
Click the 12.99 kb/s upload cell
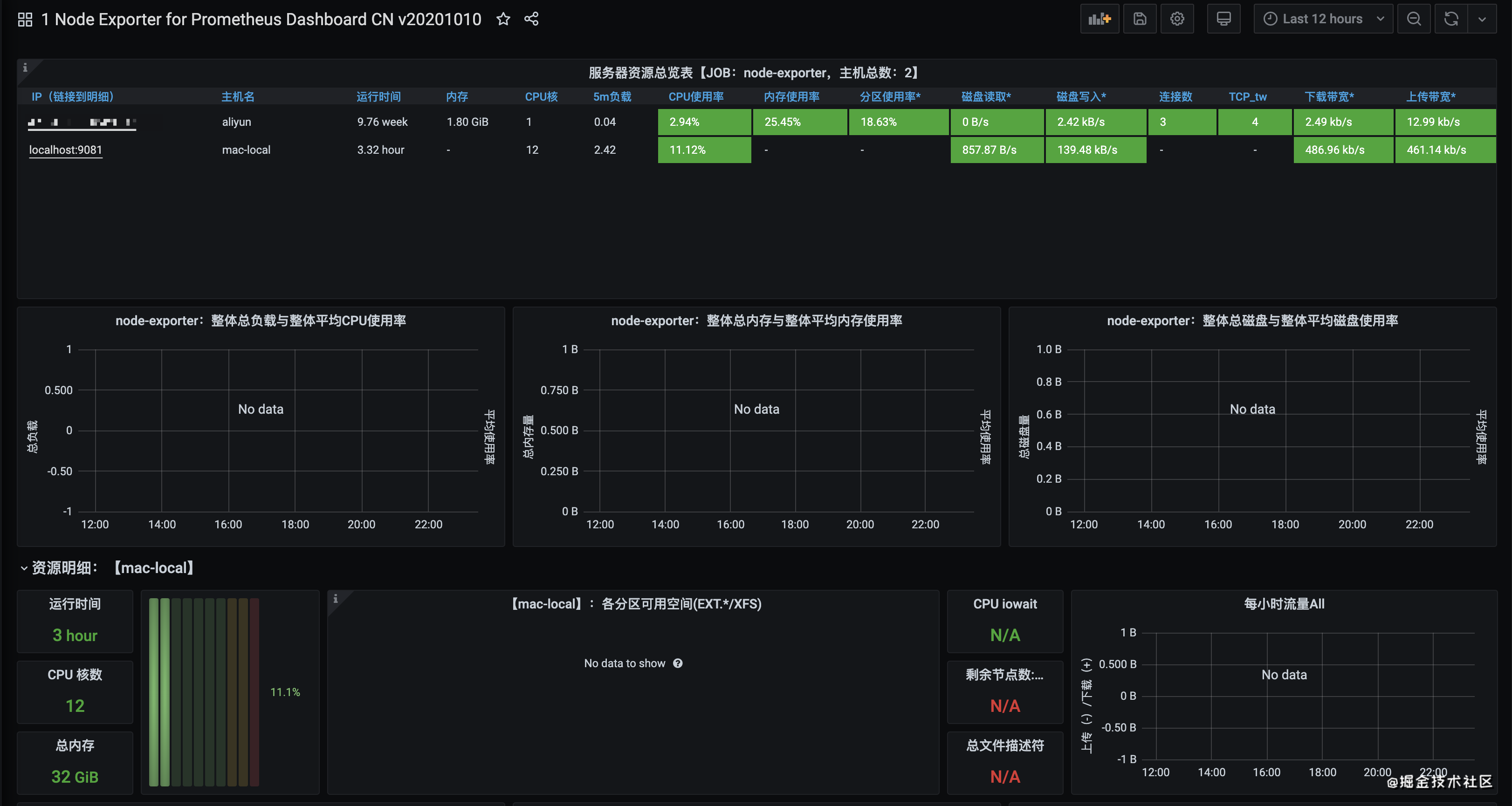pos(1445,122)
